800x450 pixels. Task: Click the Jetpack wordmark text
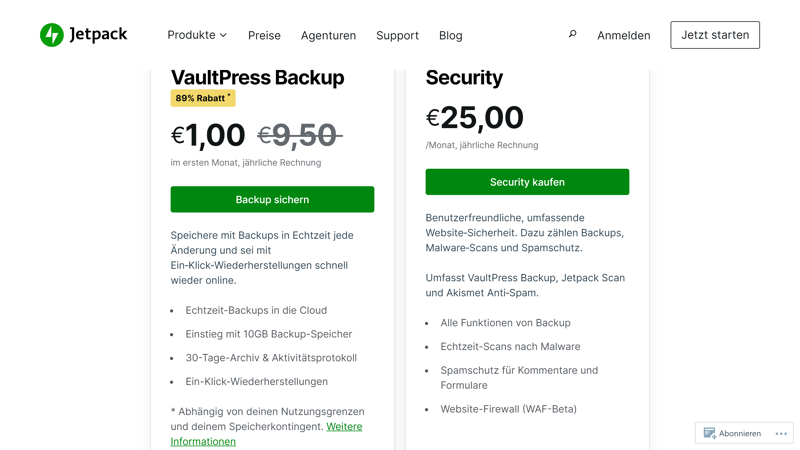pos(99,34)
